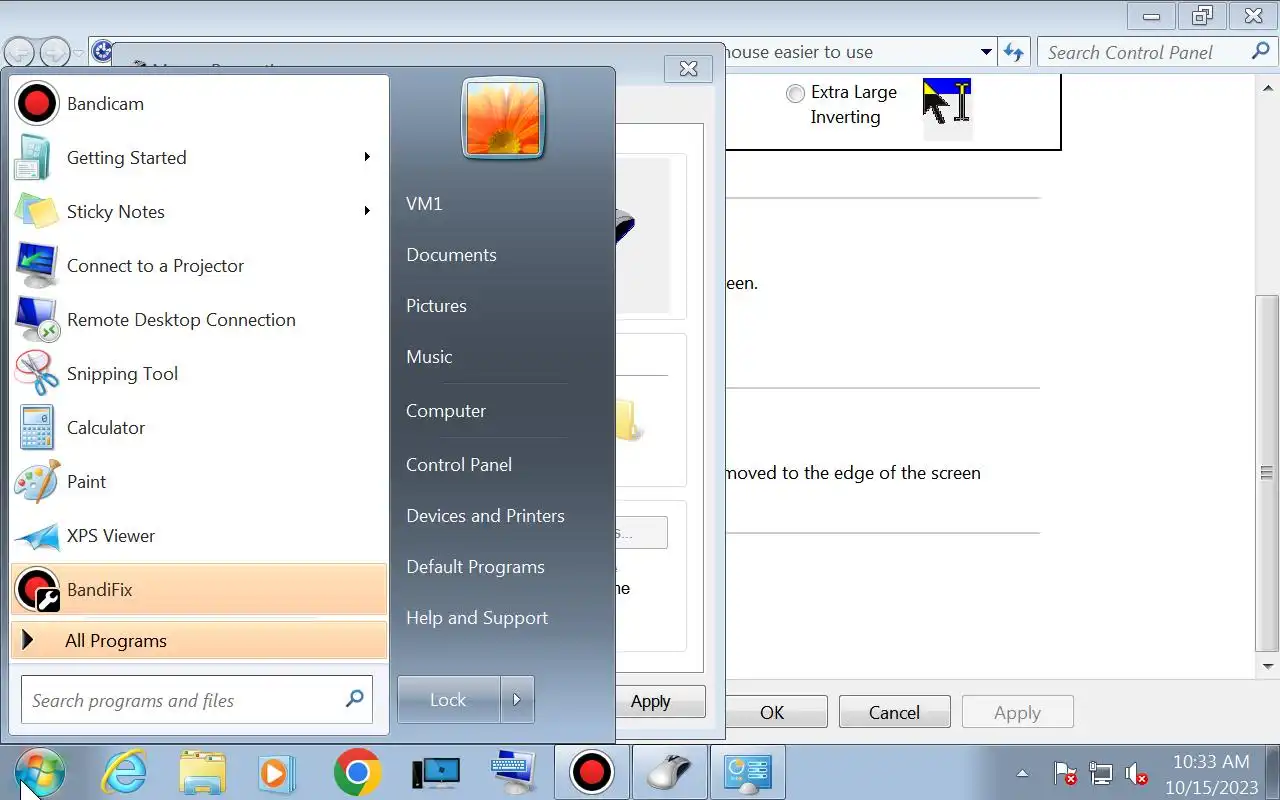The width and height of the screenshot is (1280, 800).
Task: Open Computer from the Start menu
Action: [446, 411]
